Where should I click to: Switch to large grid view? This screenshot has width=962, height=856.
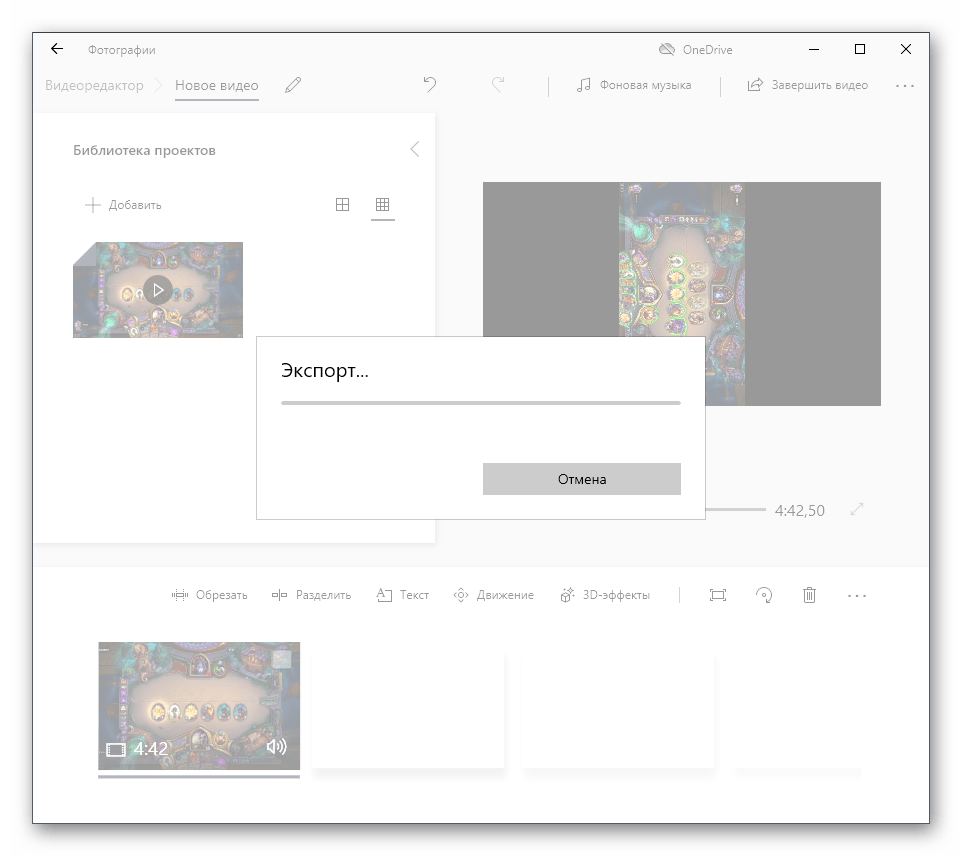click(x=342, y=205)
